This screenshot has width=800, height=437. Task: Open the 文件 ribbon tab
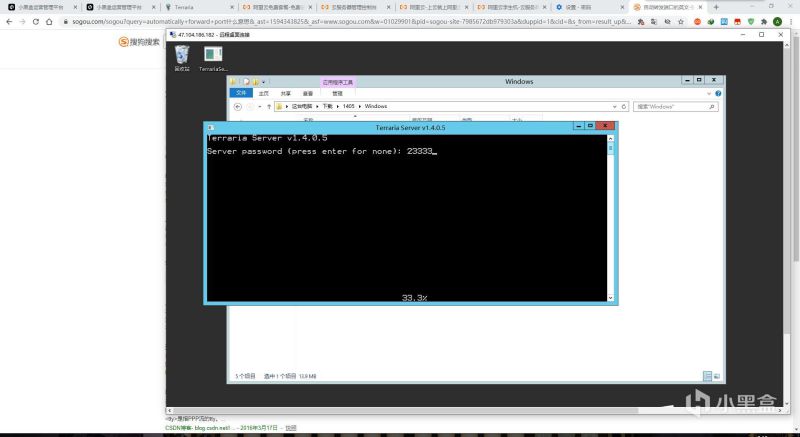(x=241, y=93)
